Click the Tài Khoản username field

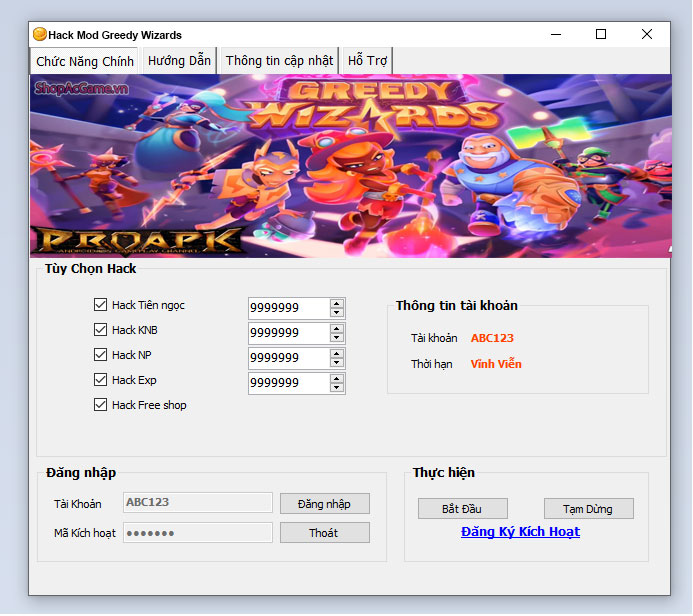click(x=198, y=502)
